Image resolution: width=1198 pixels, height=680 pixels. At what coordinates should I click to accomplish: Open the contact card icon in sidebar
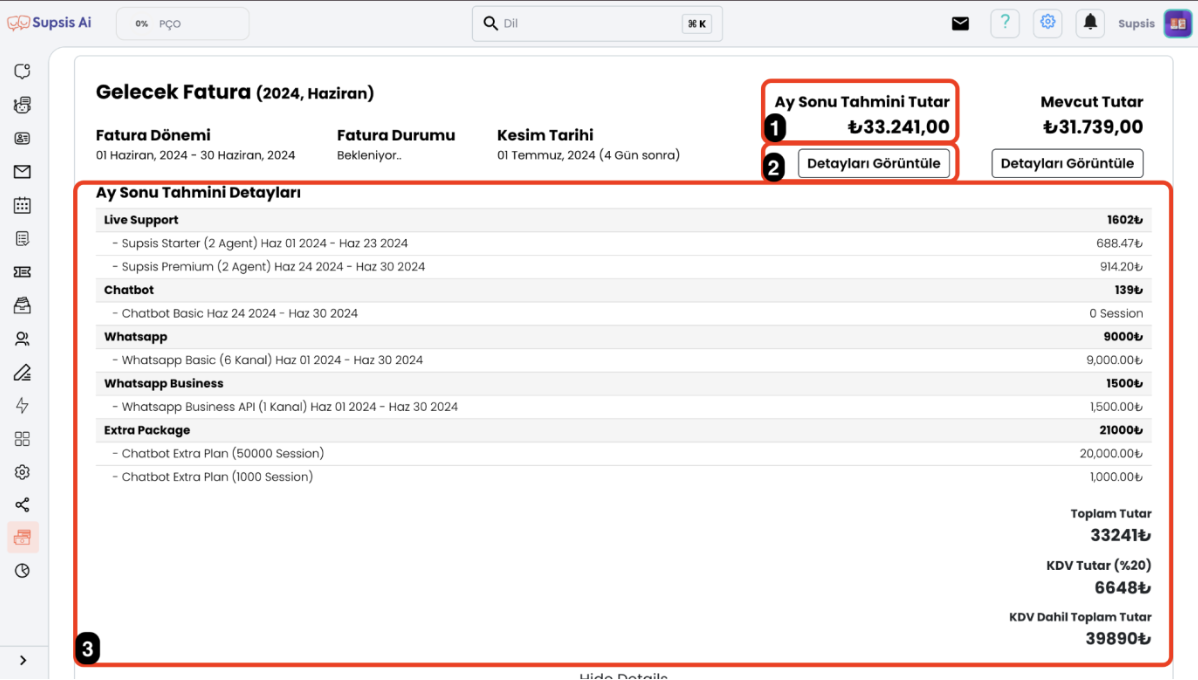tap(22, 138)
